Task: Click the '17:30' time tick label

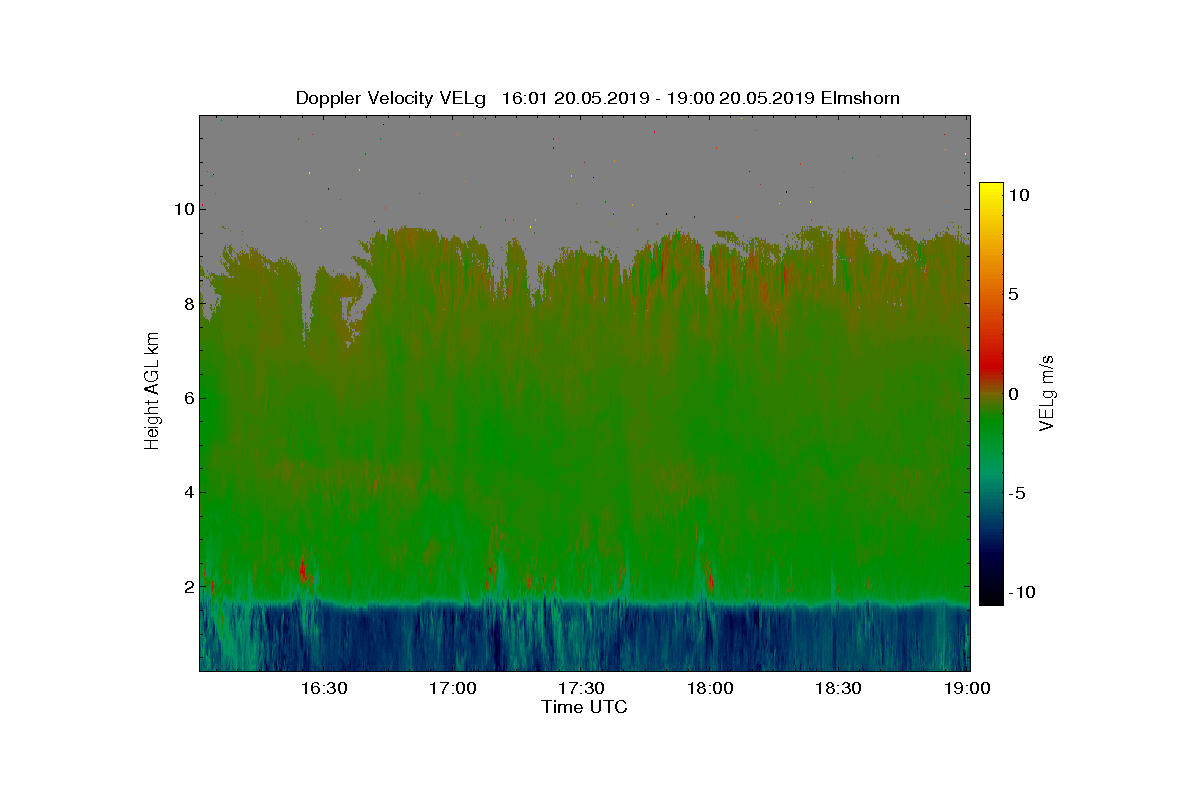Action: (x=581, y=688)
